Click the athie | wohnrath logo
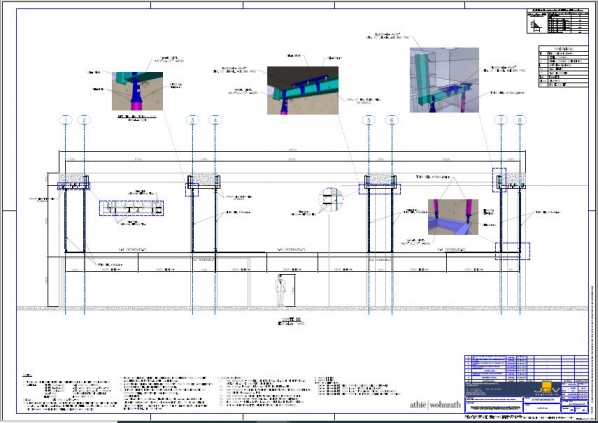 (435, 405)
